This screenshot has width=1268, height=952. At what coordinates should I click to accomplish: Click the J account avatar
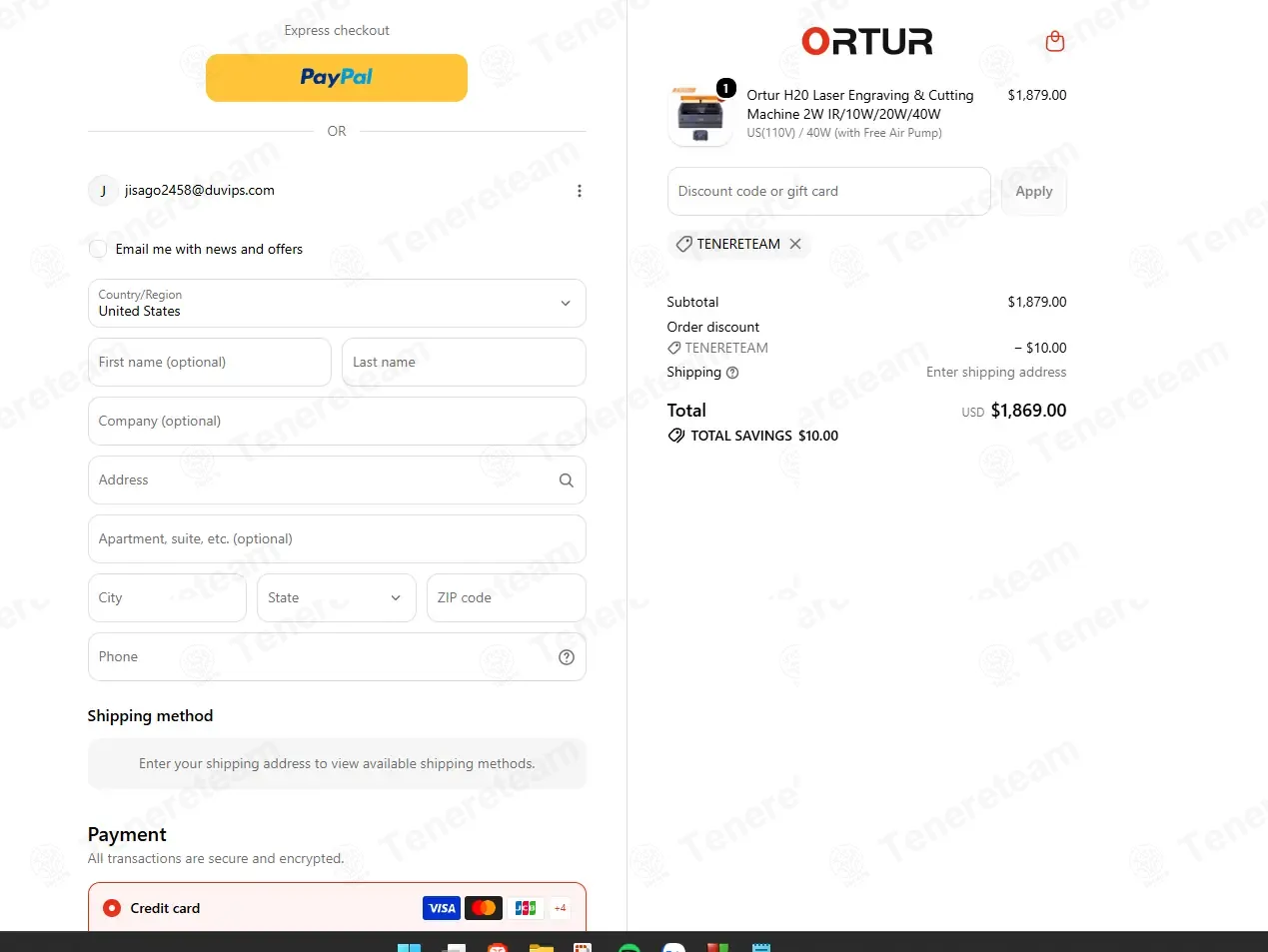tap(103, 191)
